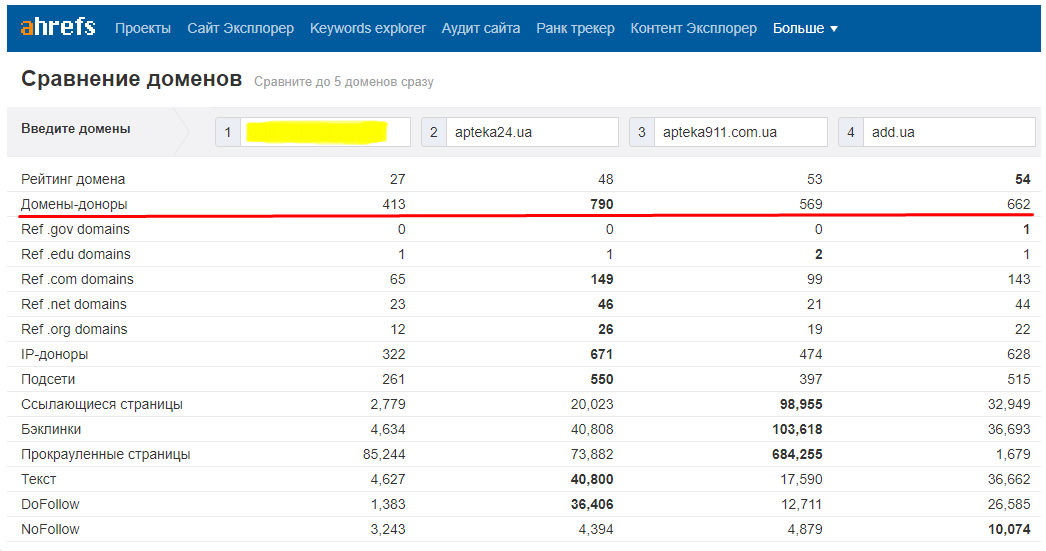Click the Текст value 40,800
Viewport: 1046px width, 551px height.
click(x=592, y=480)
